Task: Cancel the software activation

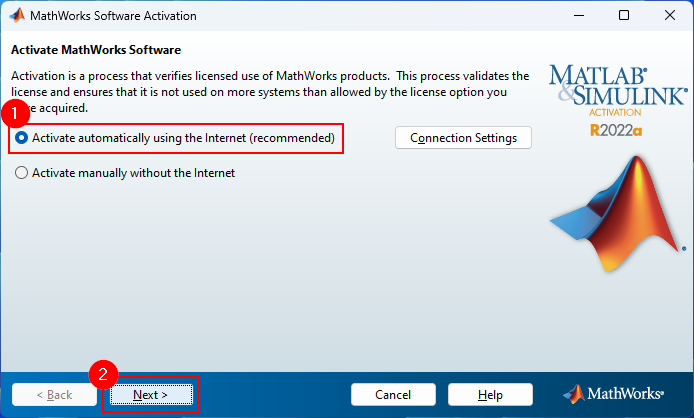Action: pos(393,395)
